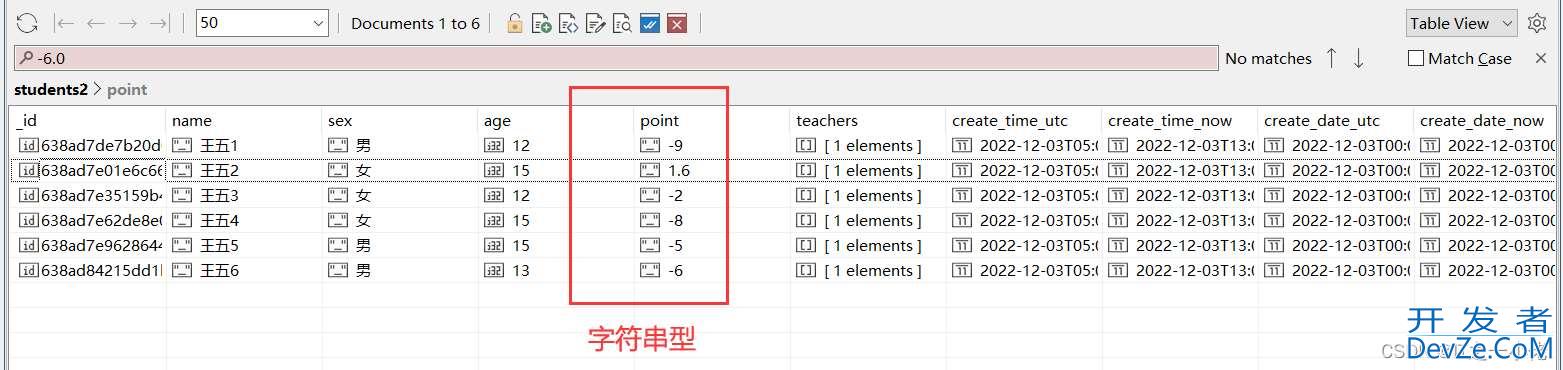Image resolution: width=1563 pixels, height=370 pixels.
Task: Go to the previous page of documents
Action: click(96, 23)
